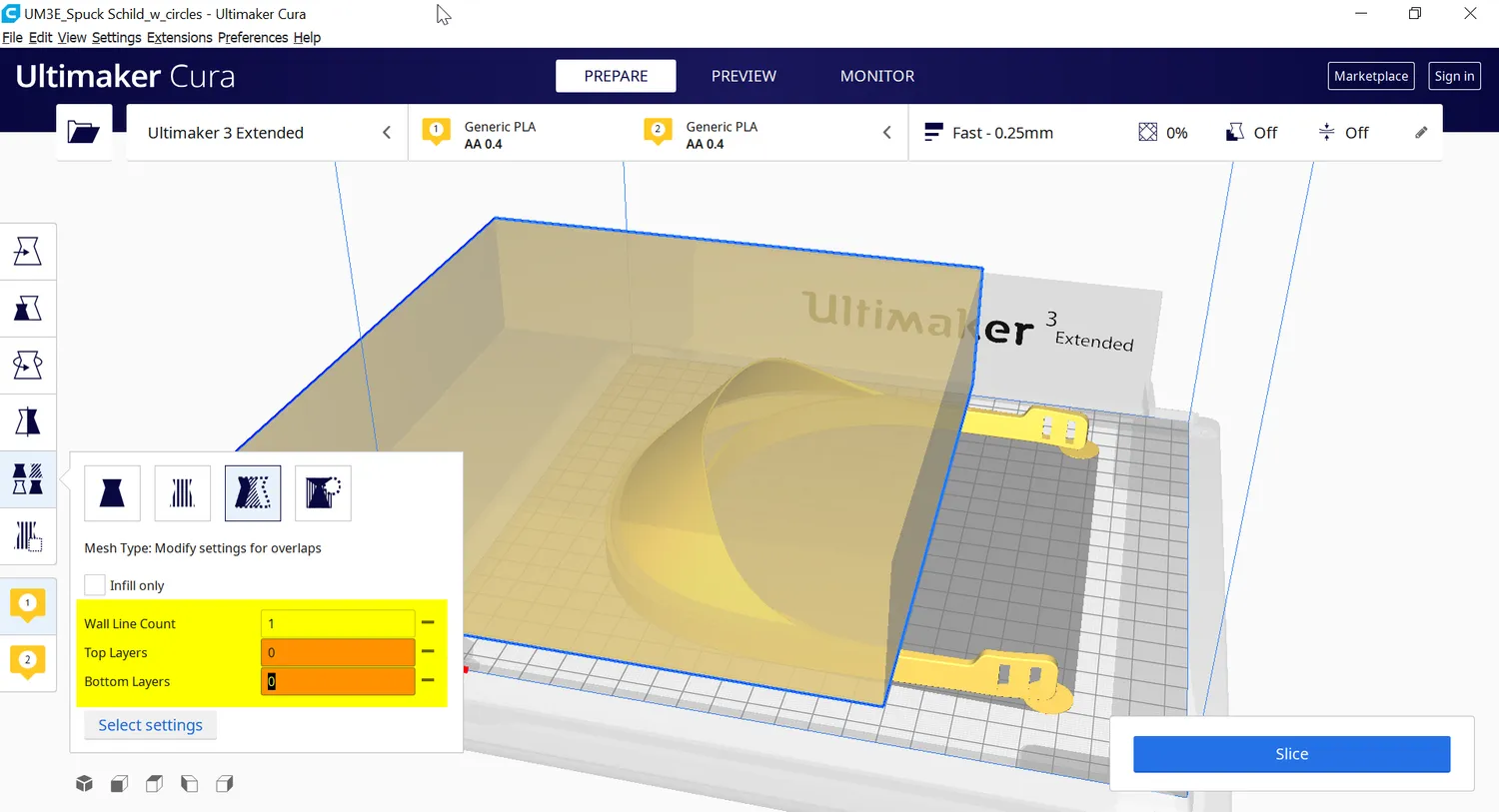Maximize or restore the Cura window
The image size is (1499, 812).
(x=1415, y=13)
